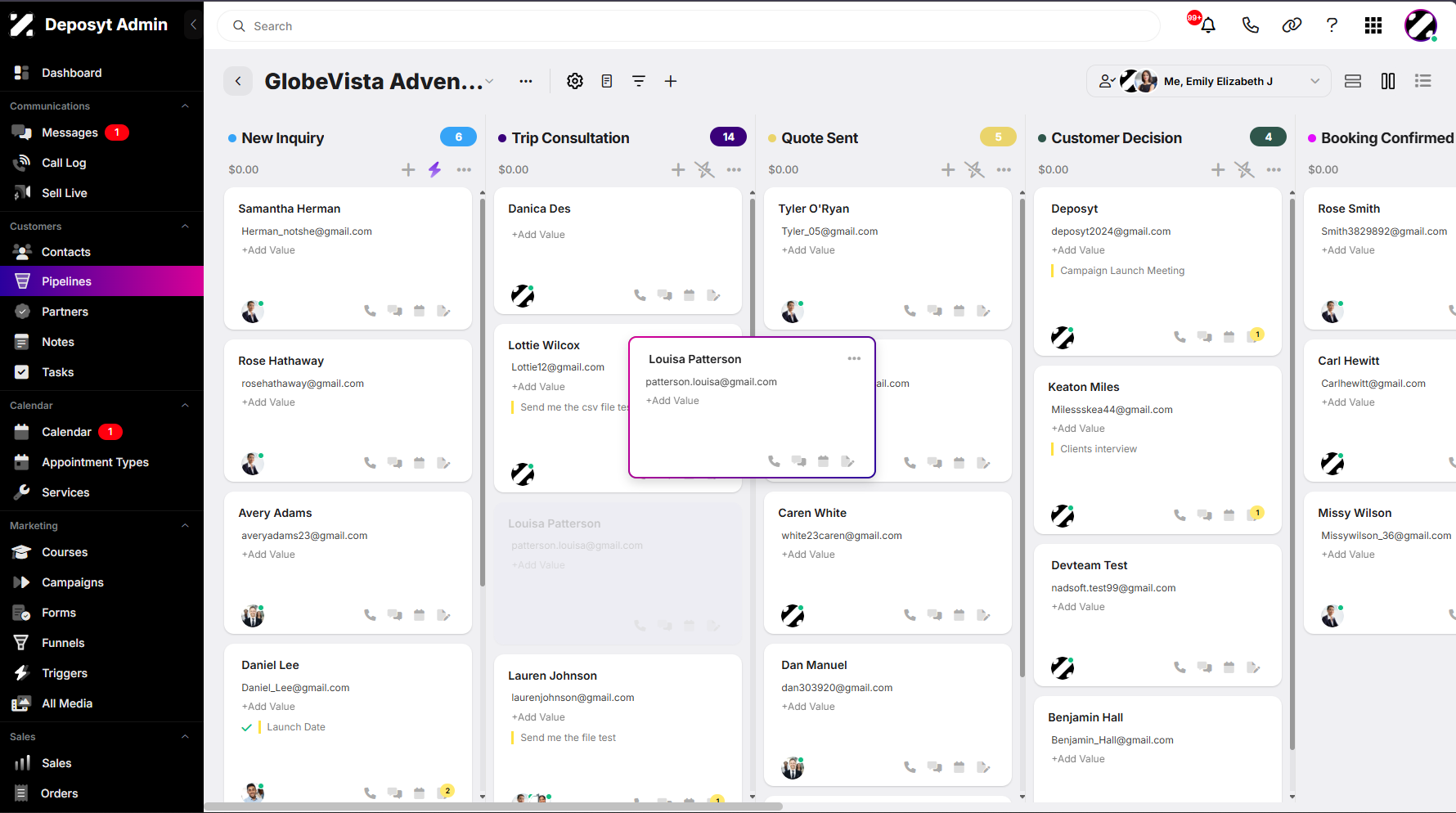Click the notifications bell icon
This screenshot has width=1456, height=813.
tap(1207, 25)
